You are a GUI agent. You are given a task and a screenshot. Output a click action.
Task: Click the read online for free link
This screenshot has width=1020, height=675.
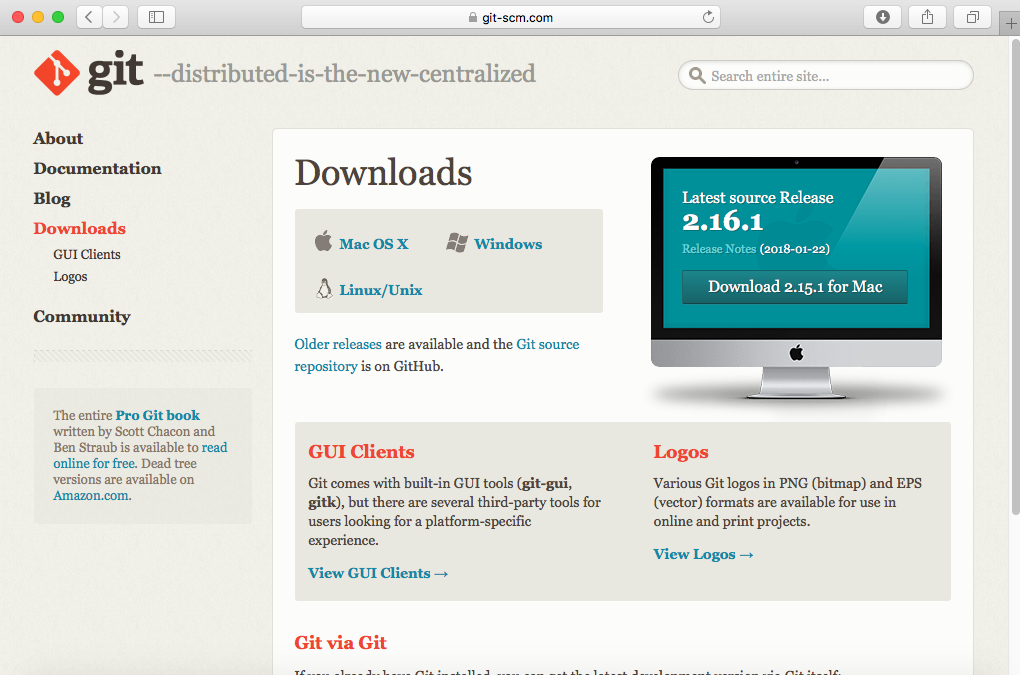point(141,455)
